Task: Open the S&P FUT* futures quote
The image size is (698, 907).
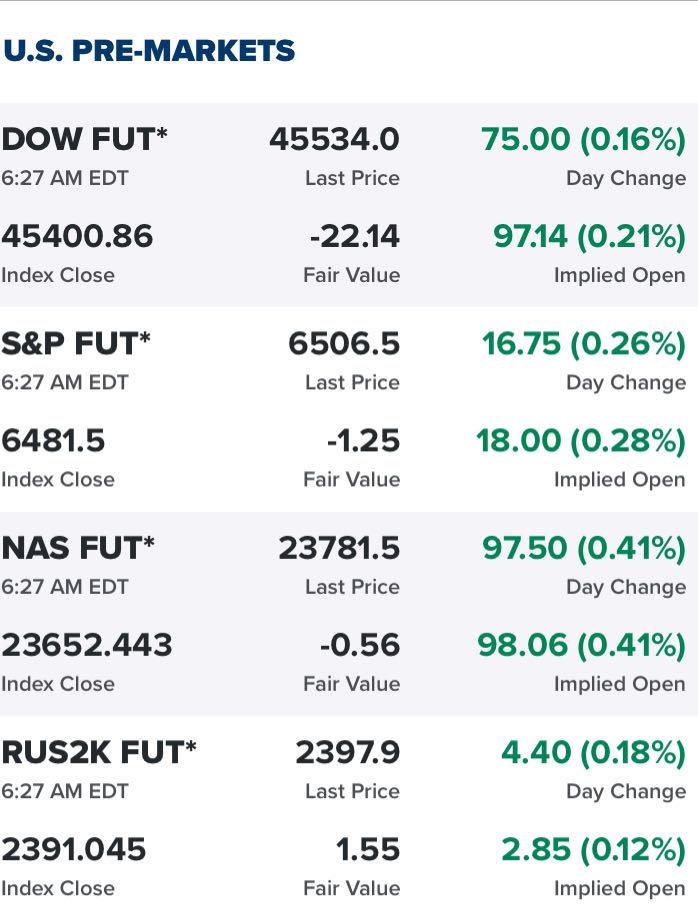Action: 76,344
